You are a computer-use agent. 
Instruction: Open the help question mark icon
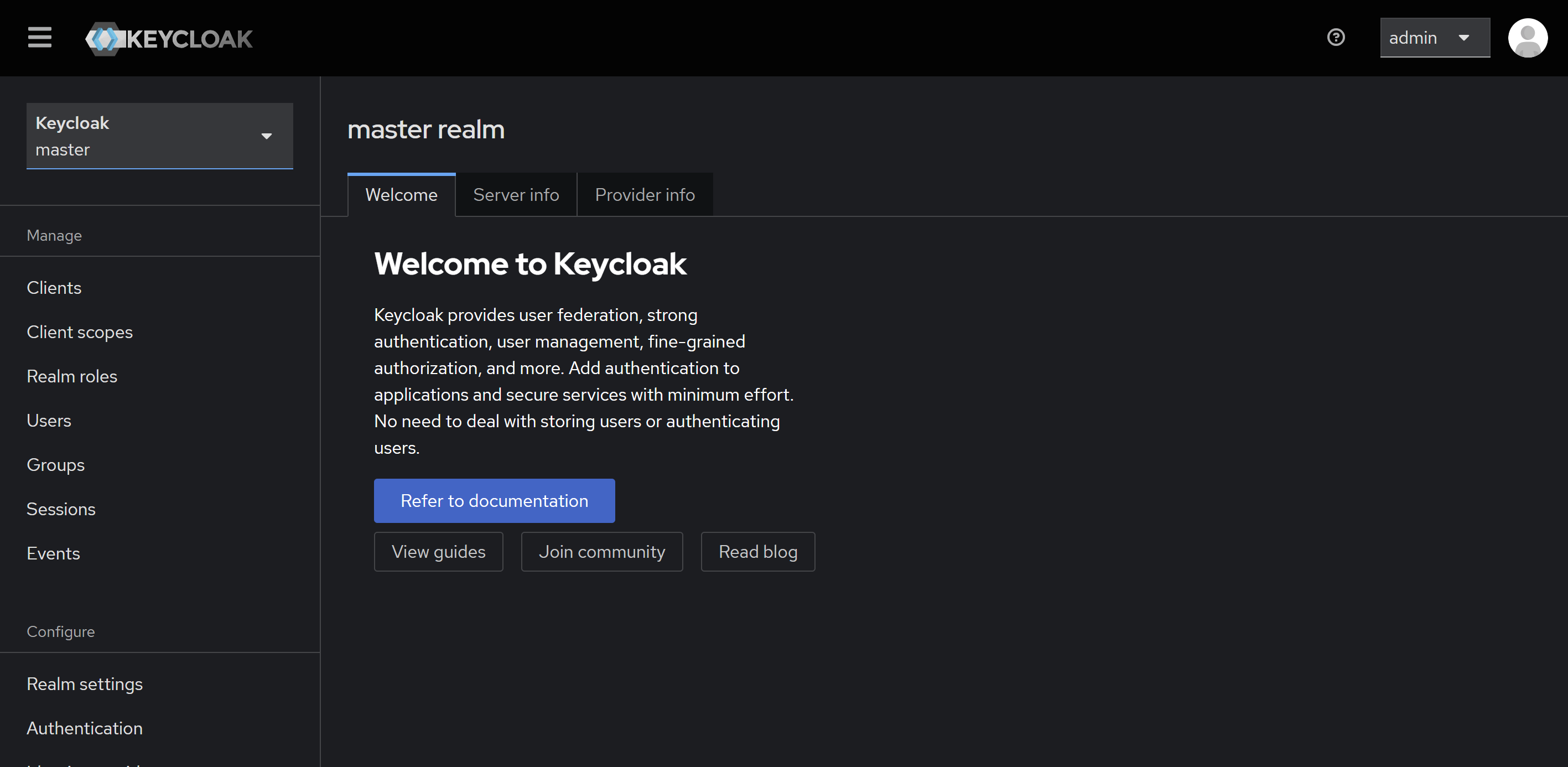click(x=1336, y=38)
